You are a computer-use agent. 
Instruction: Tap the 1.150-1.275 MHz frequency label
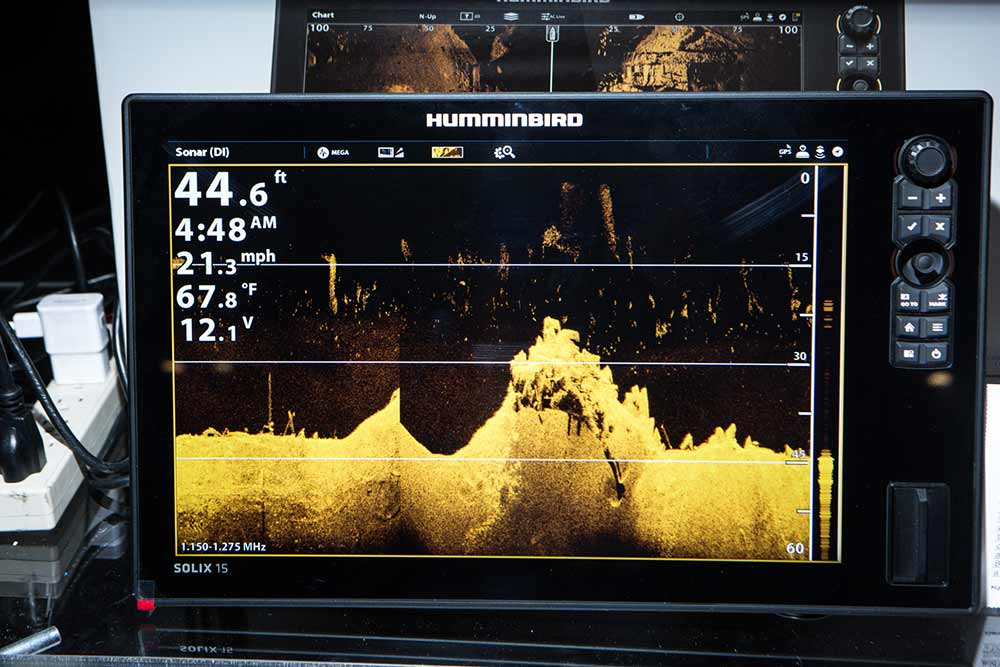(x=223, y=546)
